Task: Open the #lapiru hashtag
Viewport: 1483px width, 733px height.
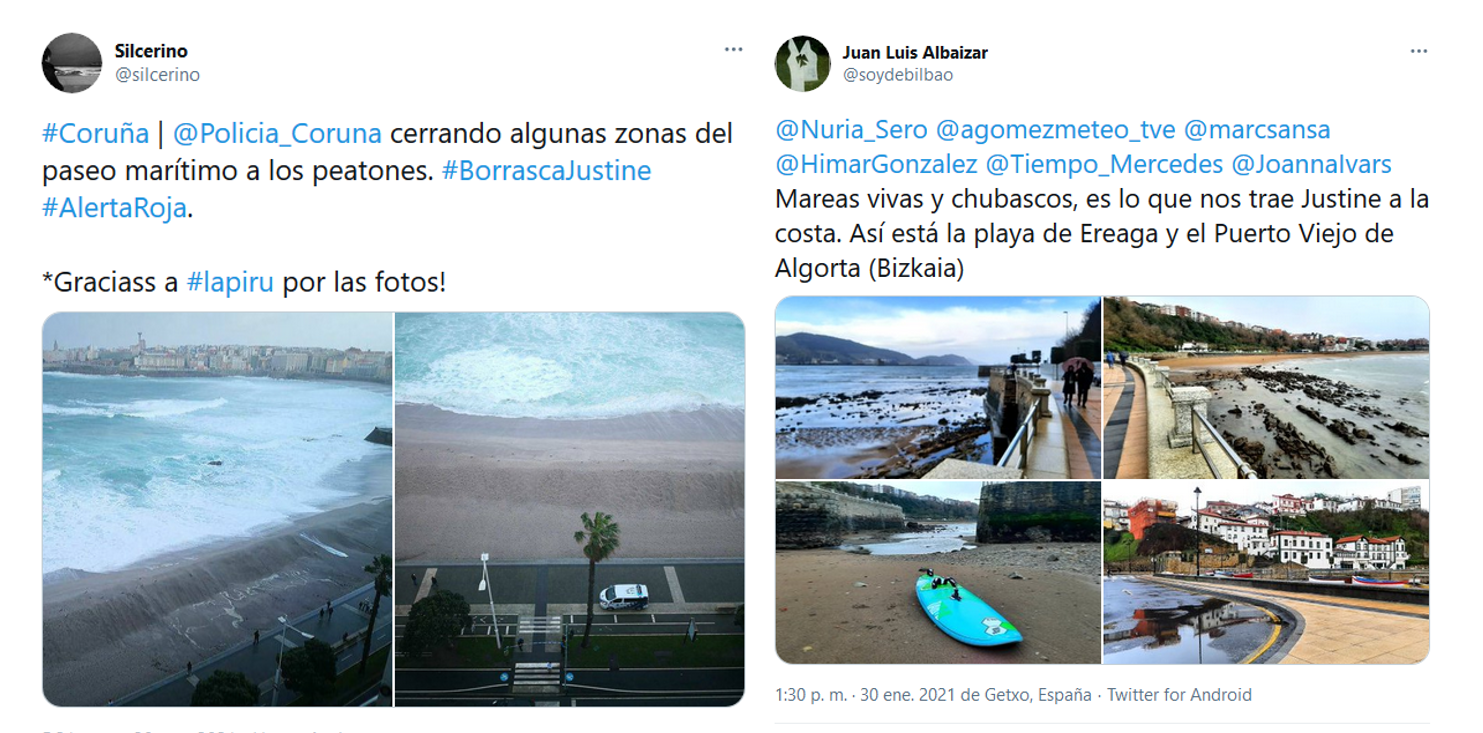Action: (230, 282)
